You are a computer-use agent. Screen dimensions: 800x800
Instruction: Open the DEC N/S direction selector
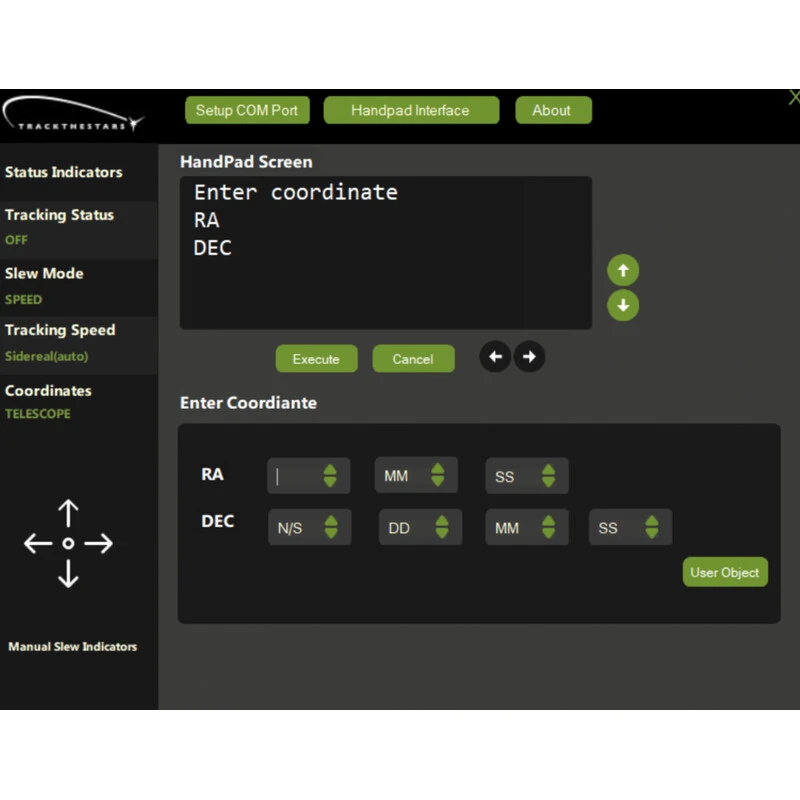click(309, 527)
